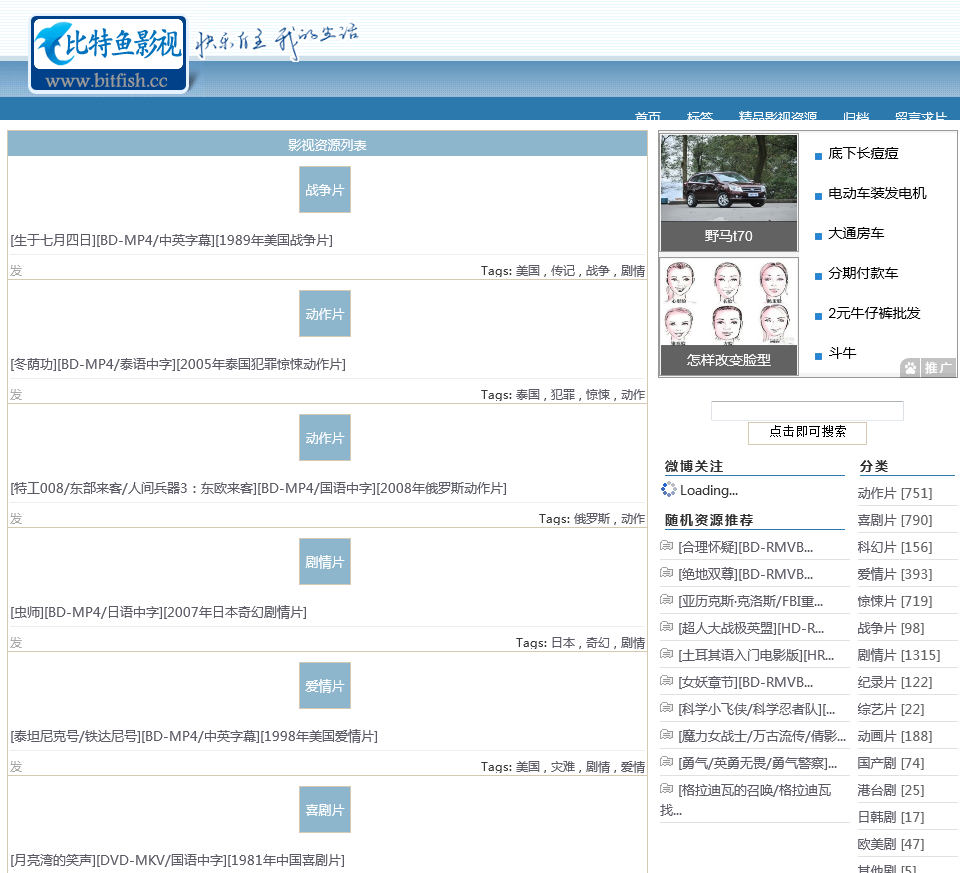Open [泰坦尼克号/铁达尼号] post link
Screen dimensions: 960x873
[x=194, y=736]
